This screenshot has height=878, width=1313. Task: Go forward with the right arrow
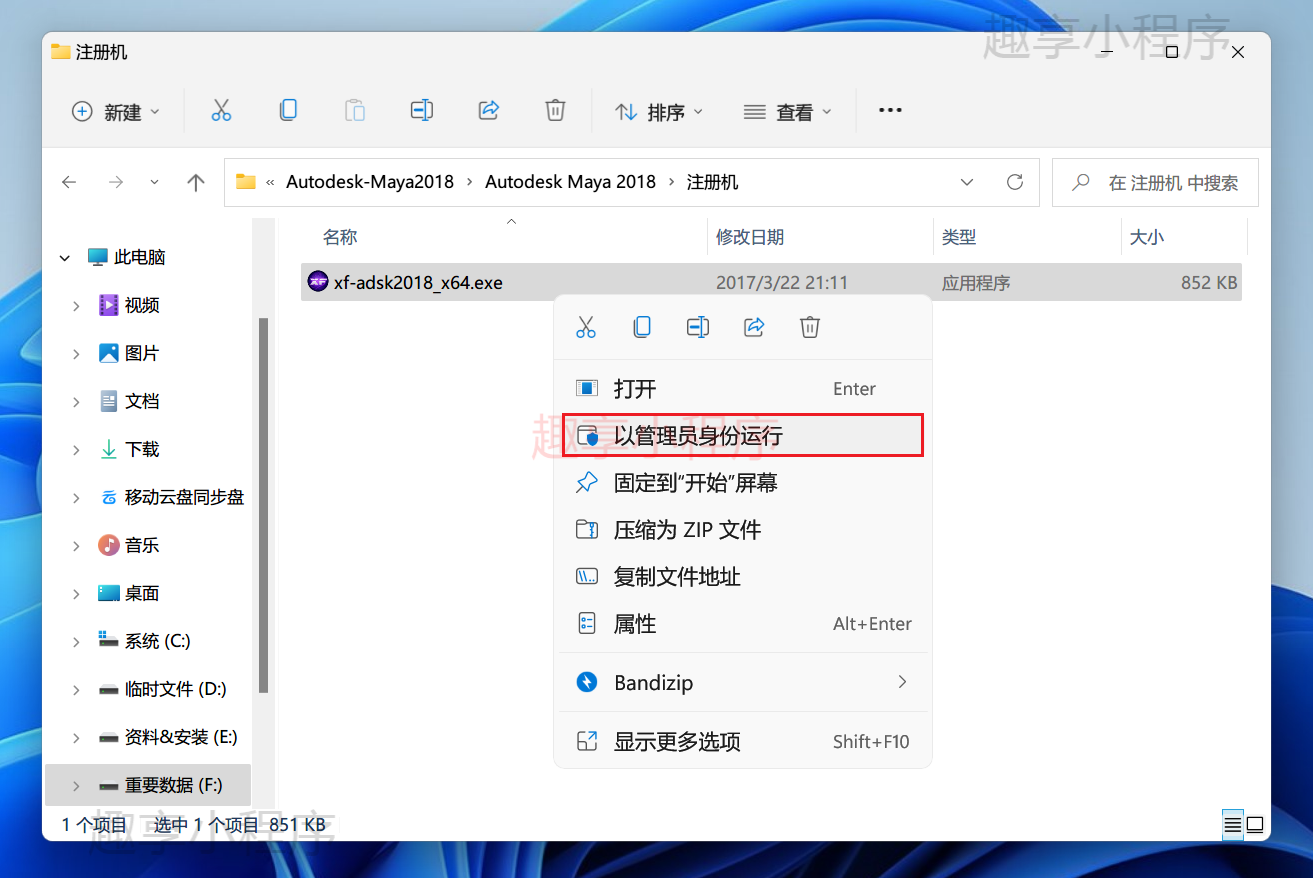(116, 182)
